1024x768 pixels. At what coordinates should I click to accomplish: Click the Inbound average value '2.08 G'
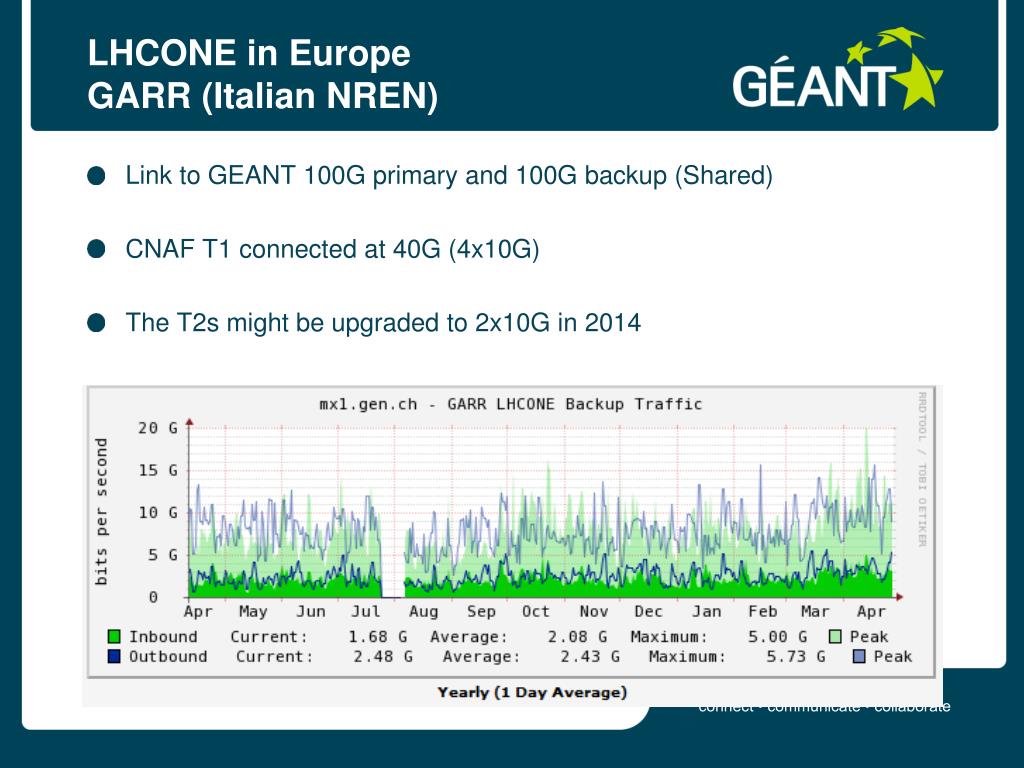coord(577,637)
